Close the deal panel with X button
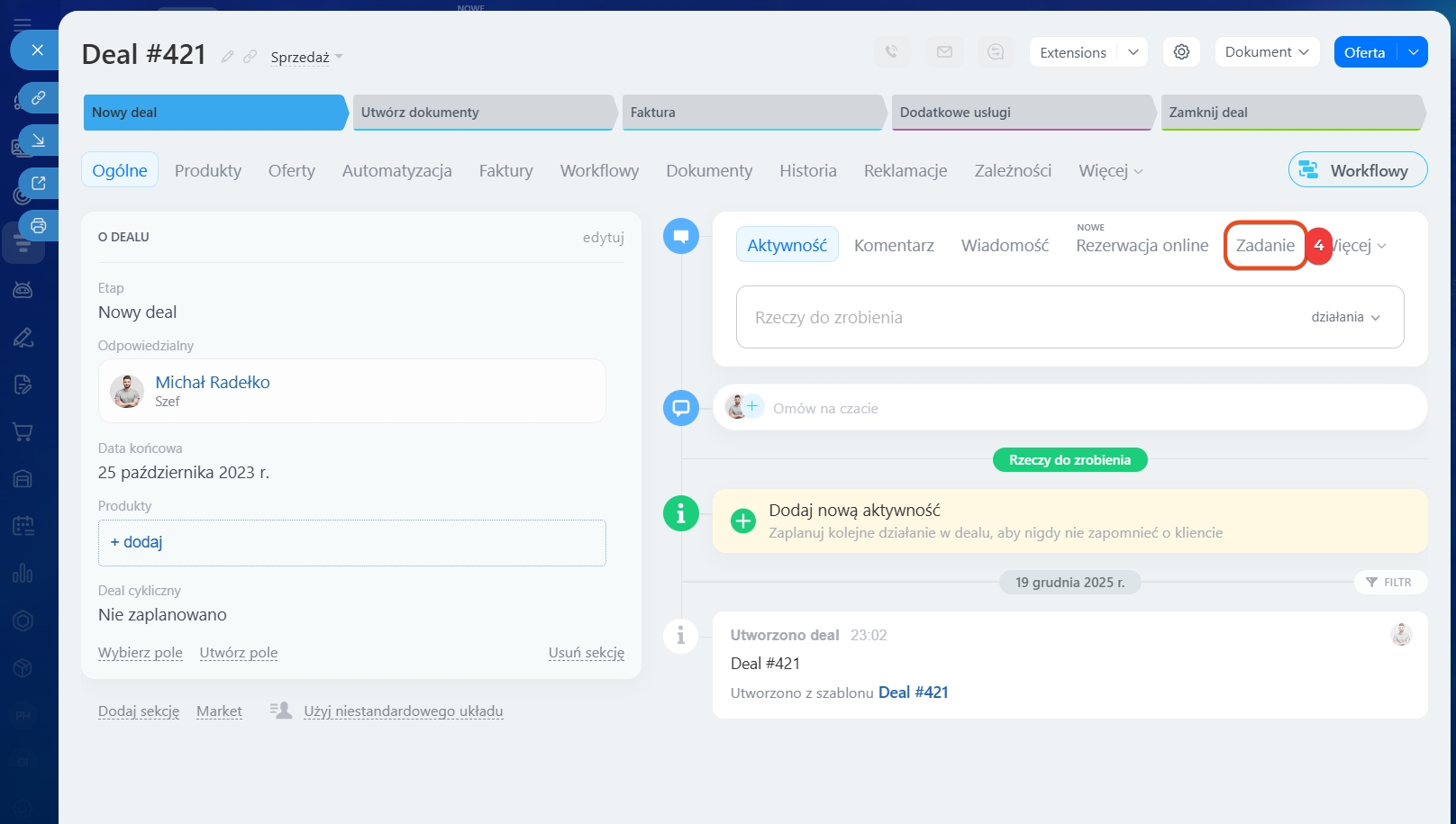The image size is (1456, 824). (37, 50)
